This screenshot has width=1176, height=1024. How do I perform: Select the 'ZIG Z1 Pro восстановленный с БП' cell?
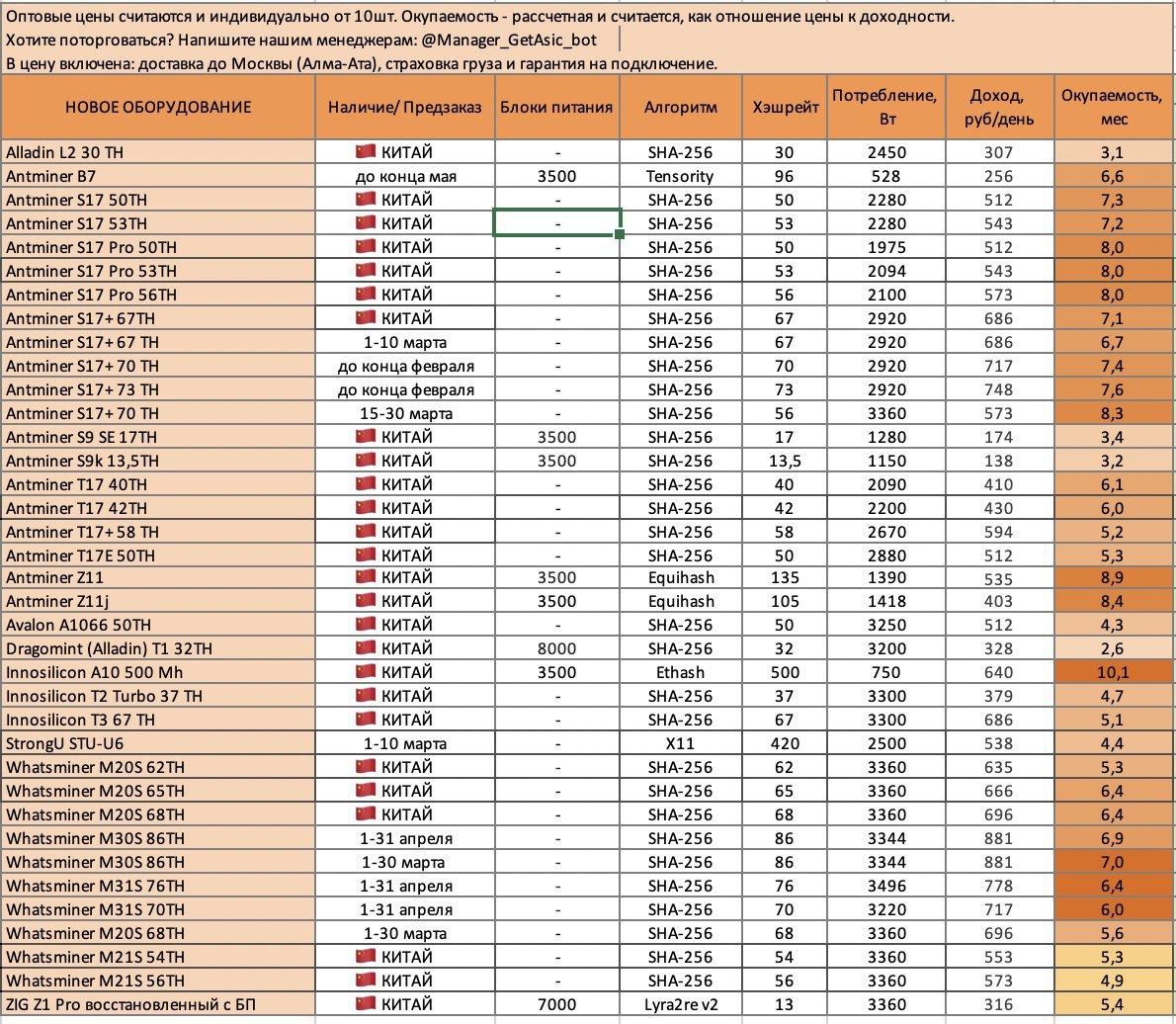click(x=158, y=1004)
